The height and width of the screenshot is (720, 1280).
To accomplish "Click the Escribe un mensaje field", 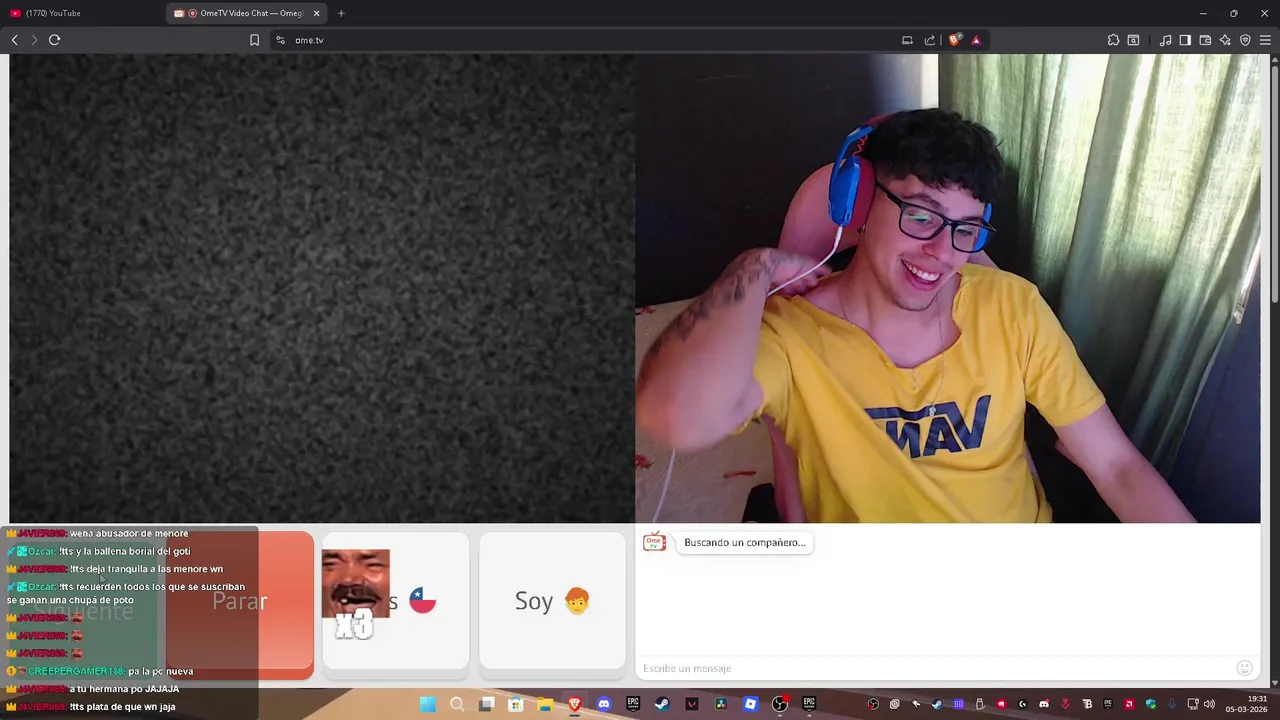I will pos(935,668).
